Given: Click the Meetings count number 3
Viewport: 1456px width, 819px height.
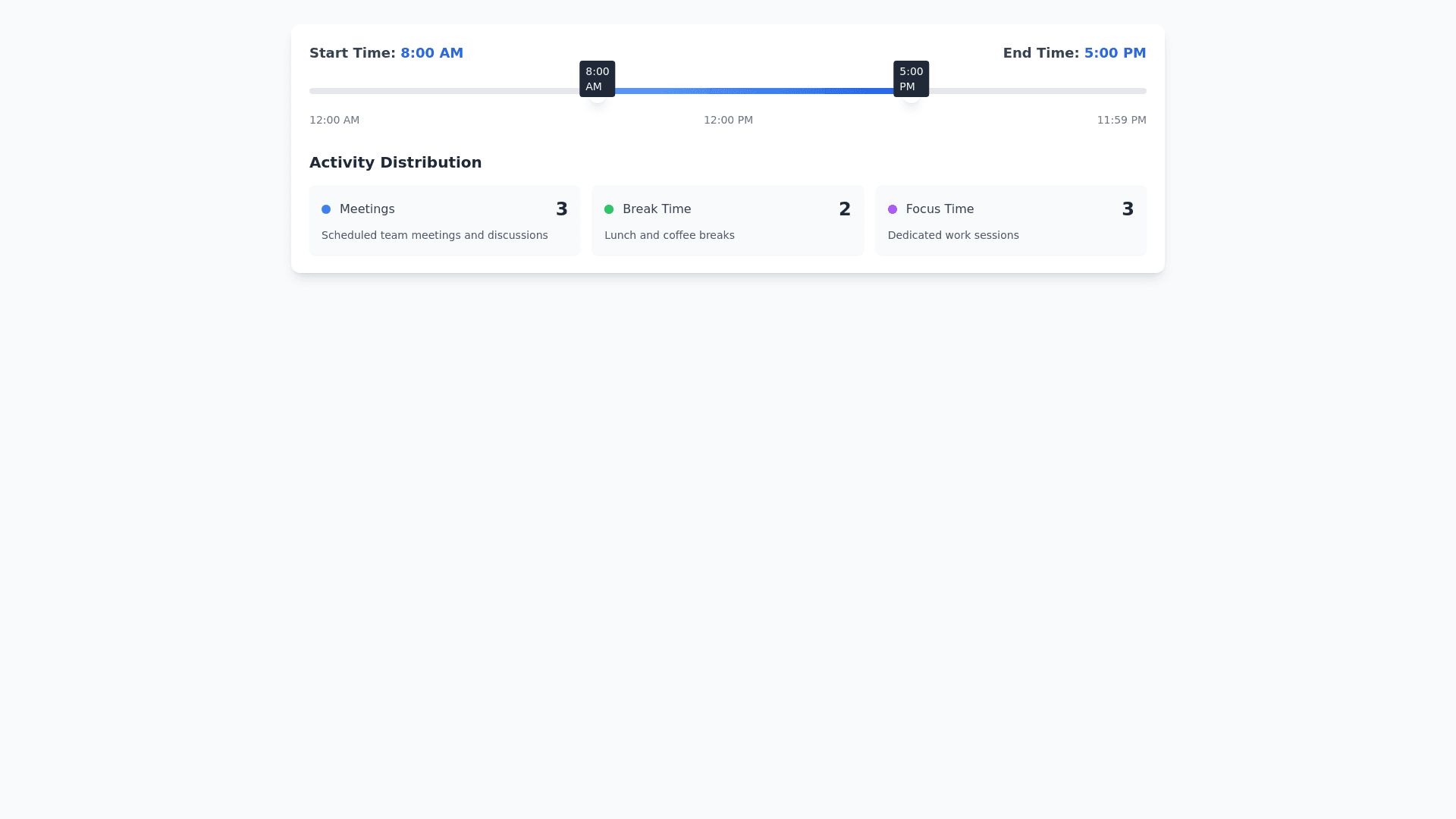Looking at the screenshot, I should [x=561, y=209].
